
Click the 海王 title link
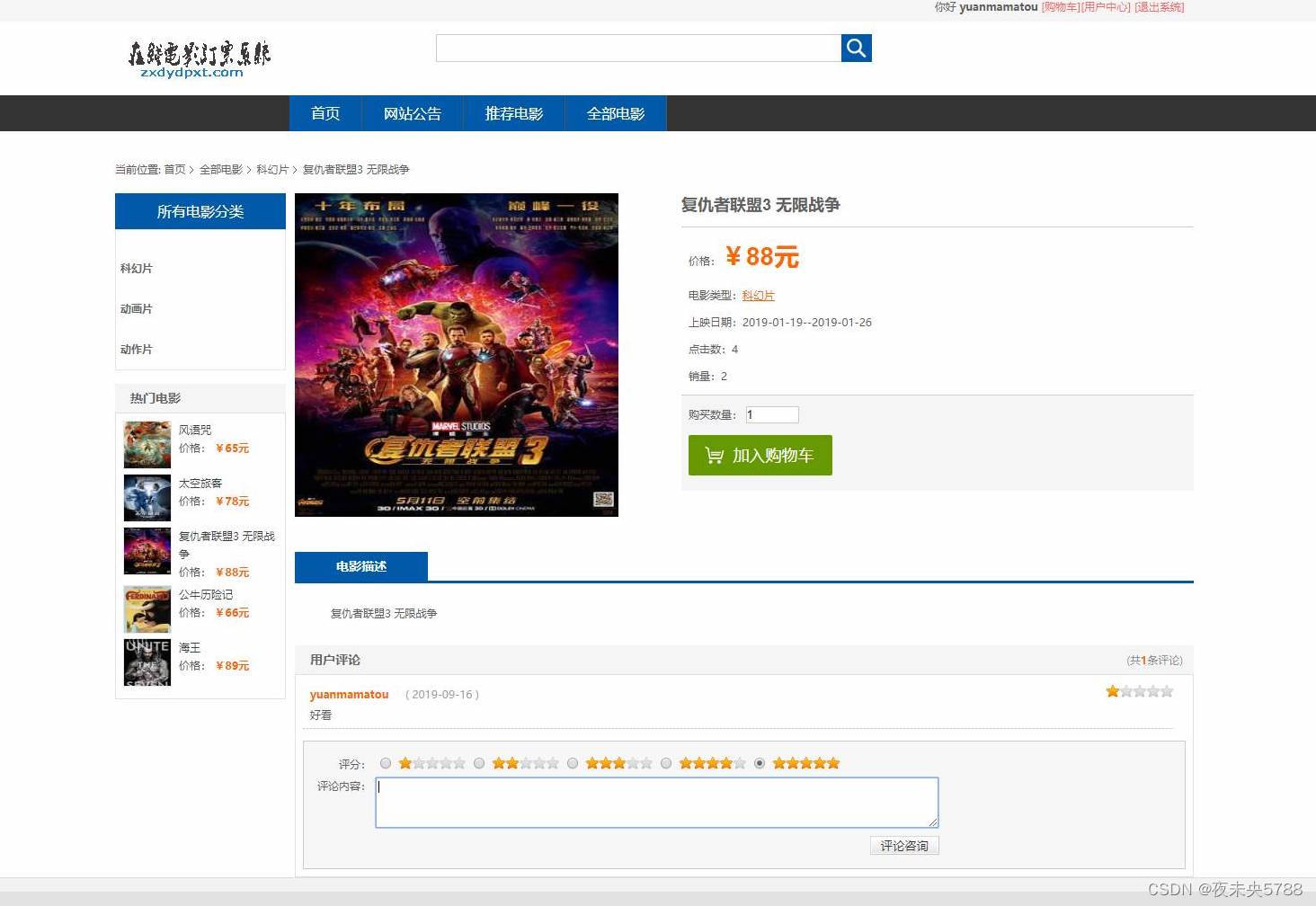190,647
